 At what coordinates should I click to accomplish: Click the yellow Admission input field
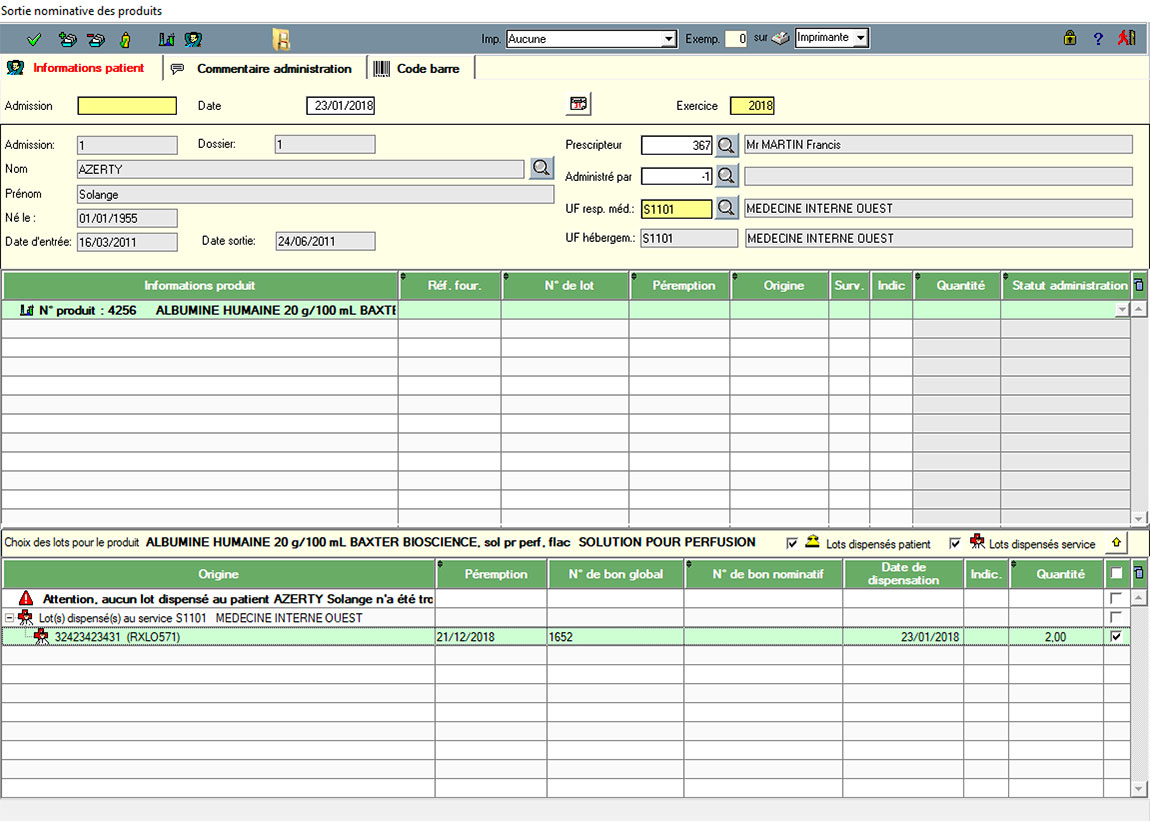pyautogui.click(x=127, y=106)
